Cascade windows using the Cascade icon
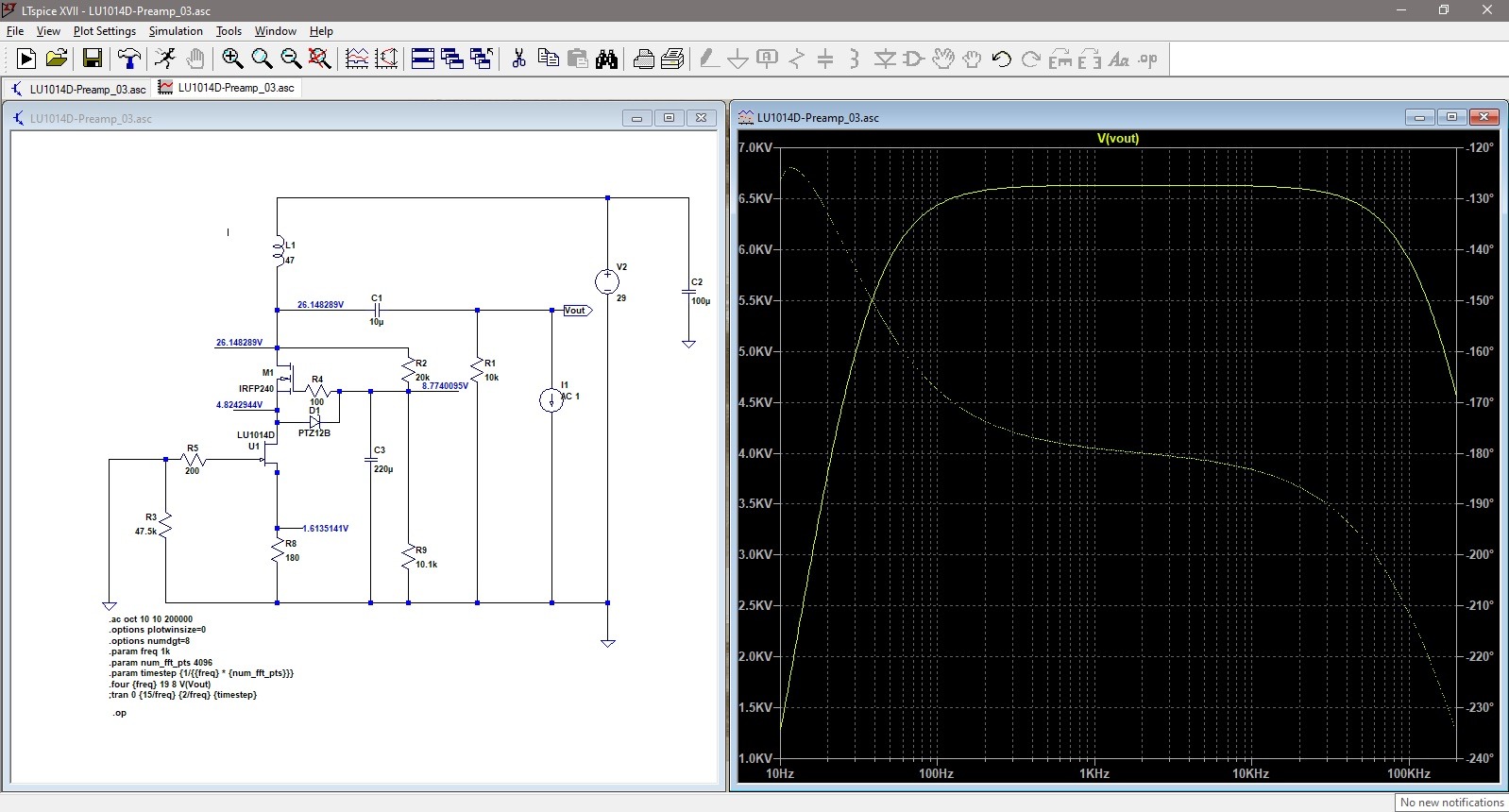Screen dimensions: 1509x812 click(452, 59)
